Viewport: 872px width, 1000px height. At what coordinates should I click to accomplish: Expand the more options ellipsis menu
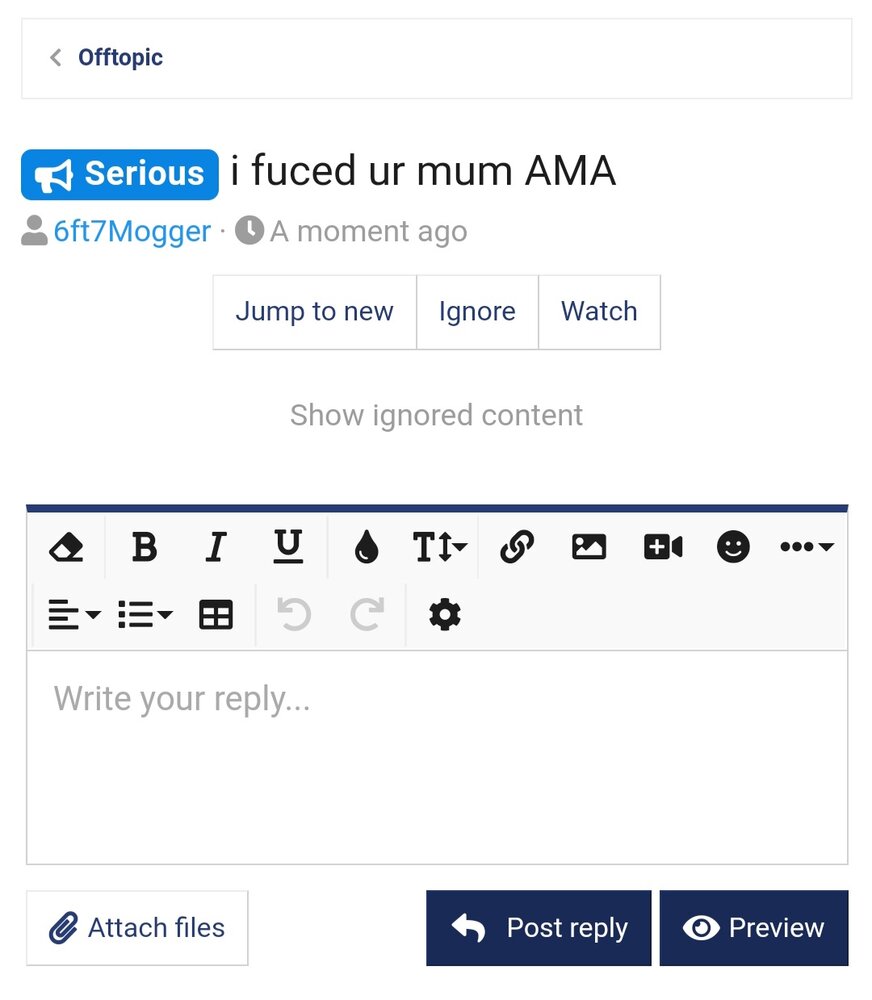click(806, 547)
